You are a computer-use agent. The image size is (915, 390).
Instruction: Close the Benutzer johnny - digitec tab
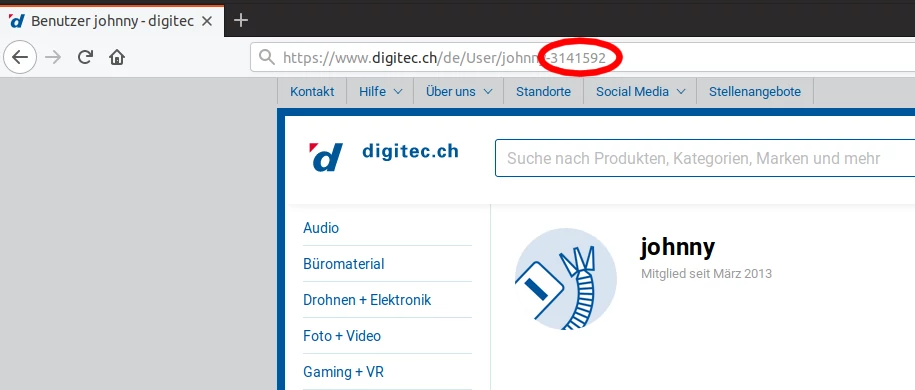click(x=207, y=22)
